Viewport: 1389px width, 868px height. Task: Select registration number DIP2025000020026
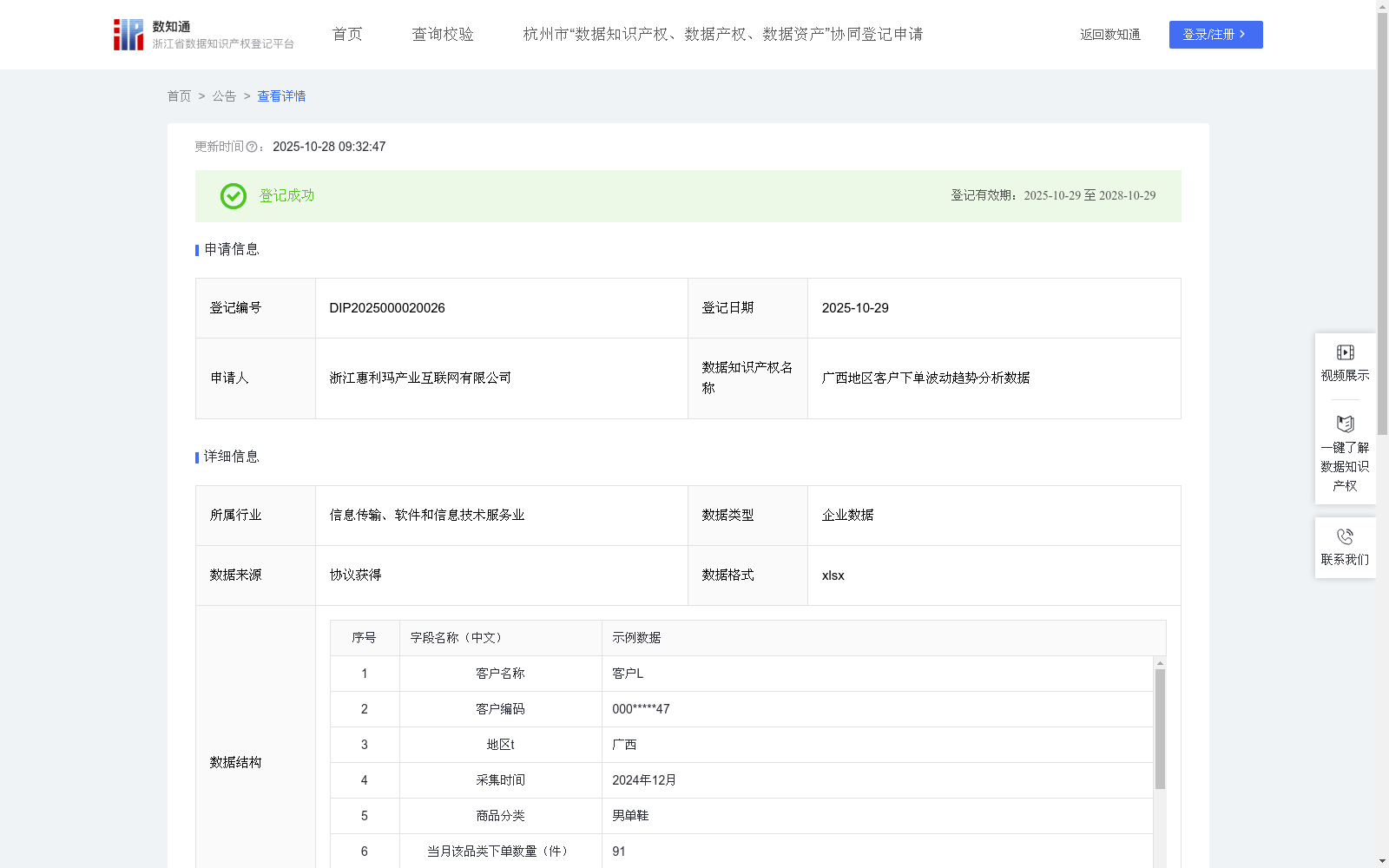point(387,308)
